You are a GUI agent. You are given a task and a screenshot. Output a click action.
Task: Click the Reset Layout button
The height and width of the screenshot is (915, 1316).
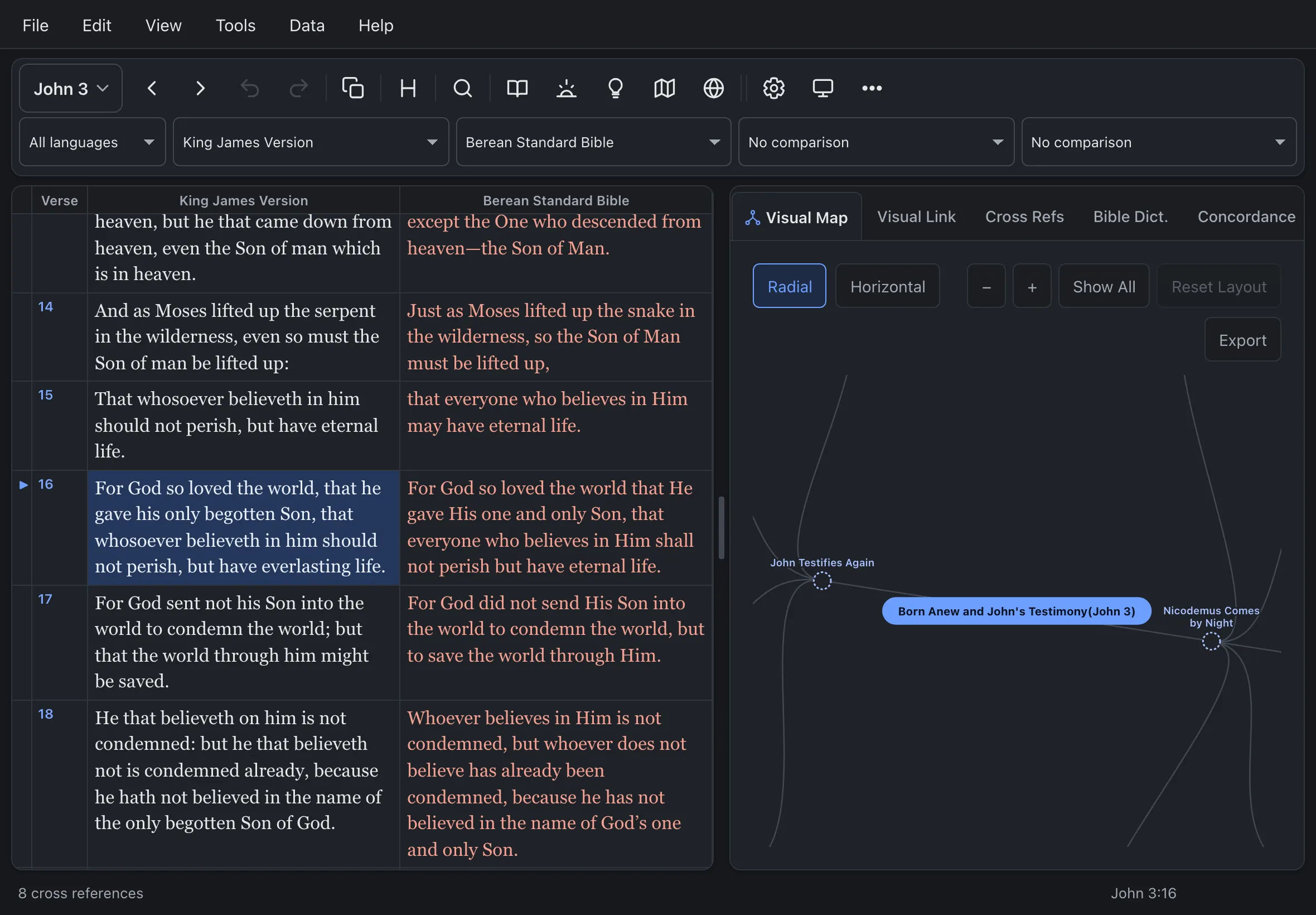pos(1218,286)
